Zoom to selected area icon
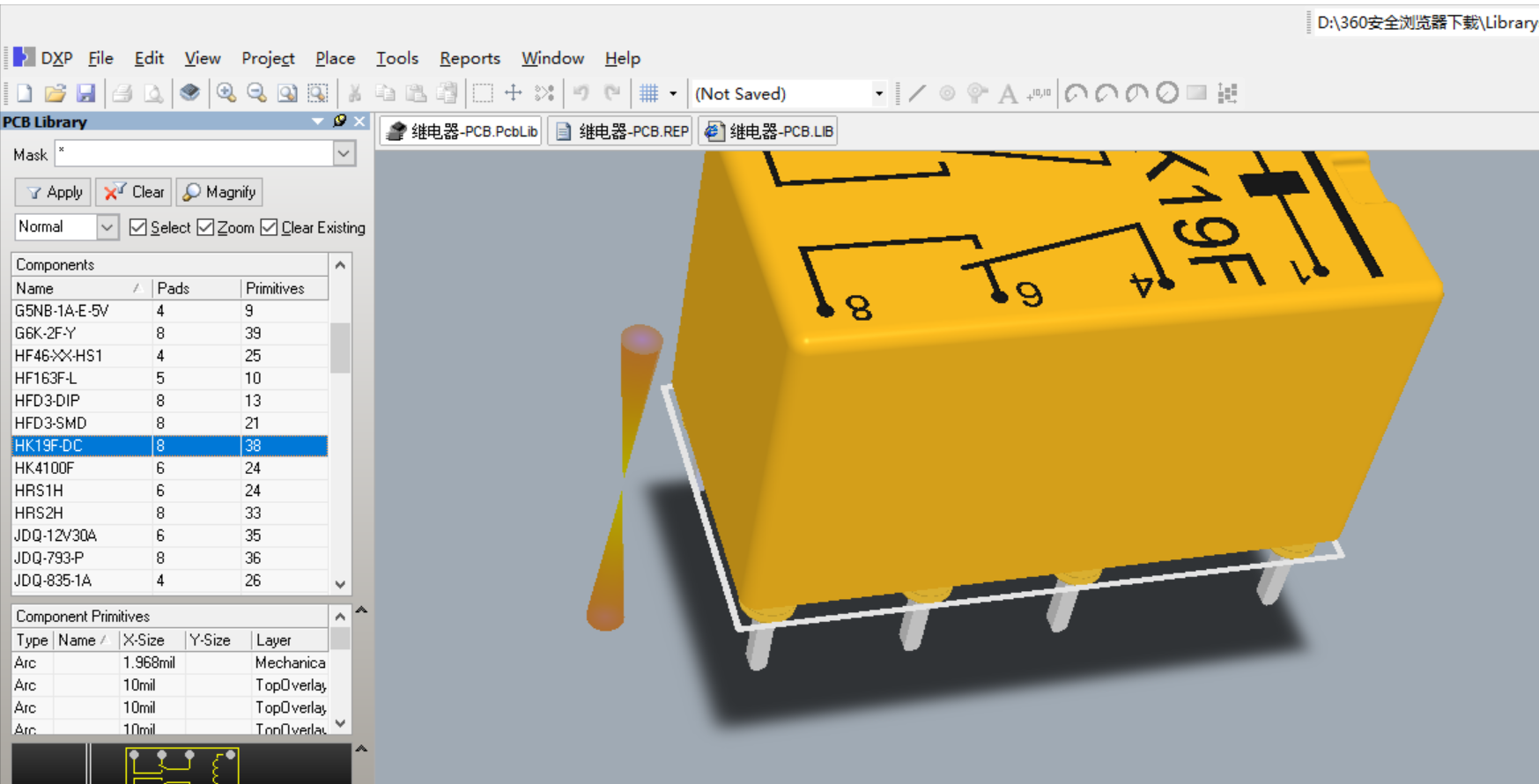This screenshot has width=1539, height=784. click(x=318, y=93)
